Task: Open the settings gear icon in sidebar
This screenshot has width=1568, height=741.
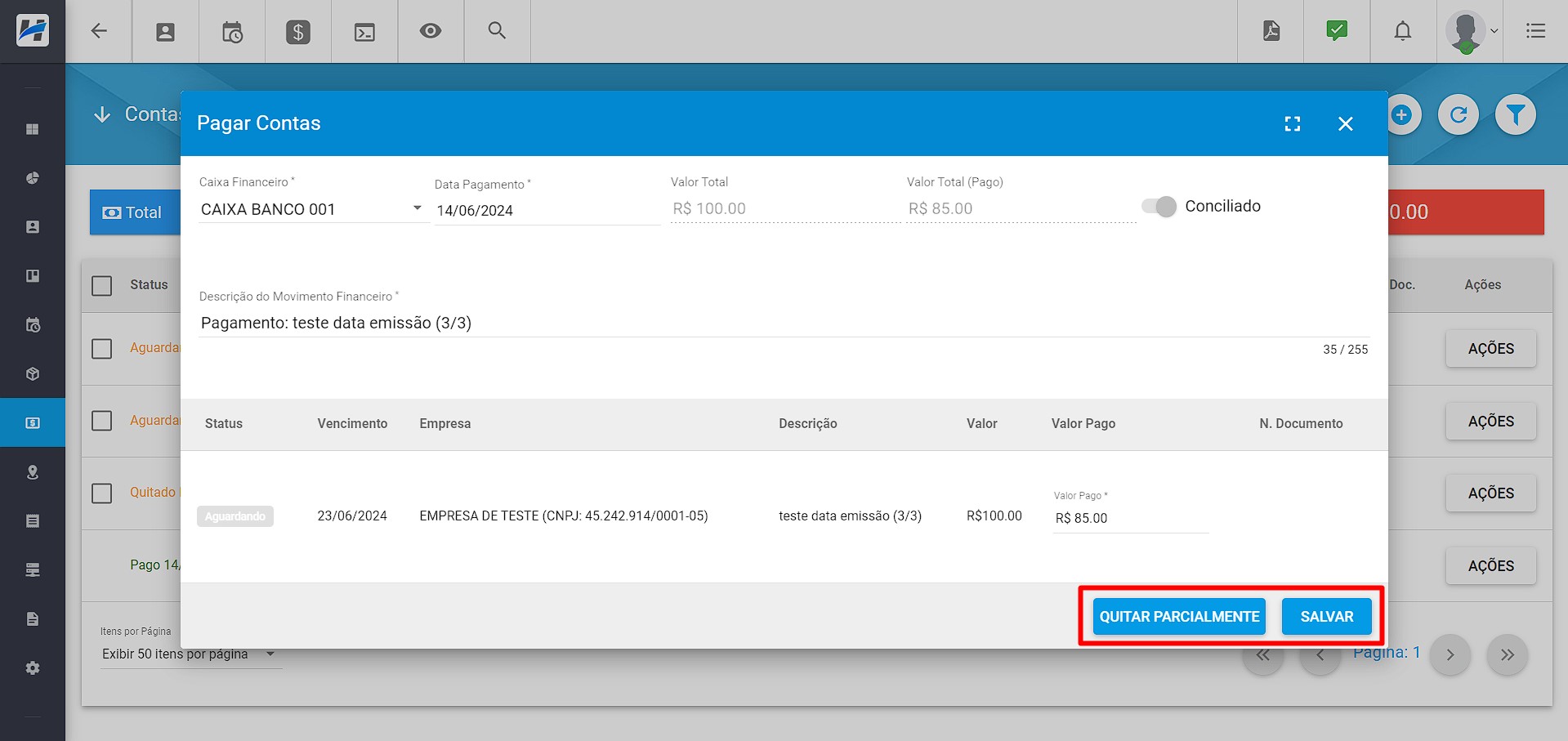Action: click(x=33, y=668)
